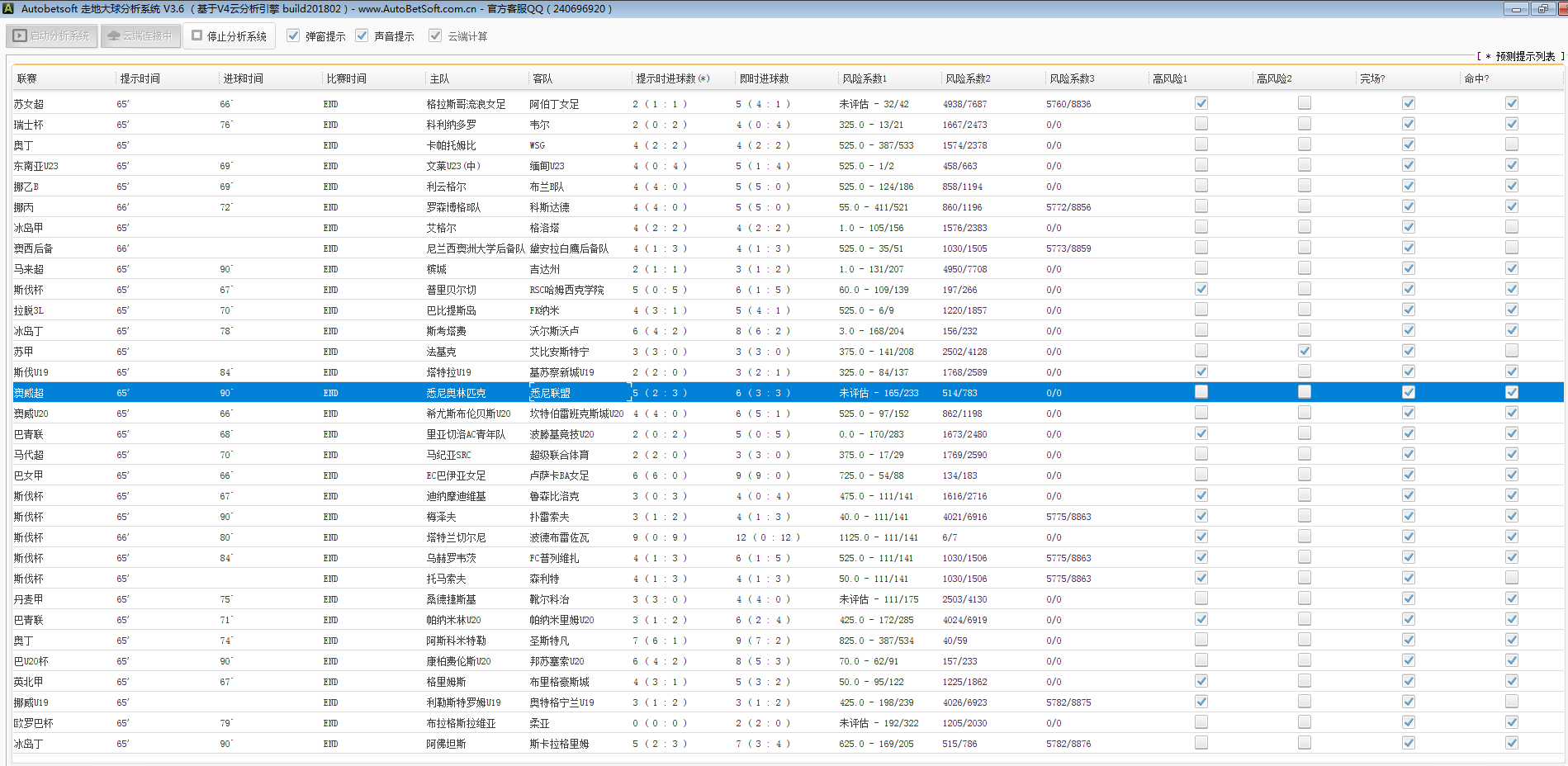Image resolution: width=1568 pixels, height=766 pixels.
Task: Click the 风险系数1 column header
Action: (x=864, y=78)
